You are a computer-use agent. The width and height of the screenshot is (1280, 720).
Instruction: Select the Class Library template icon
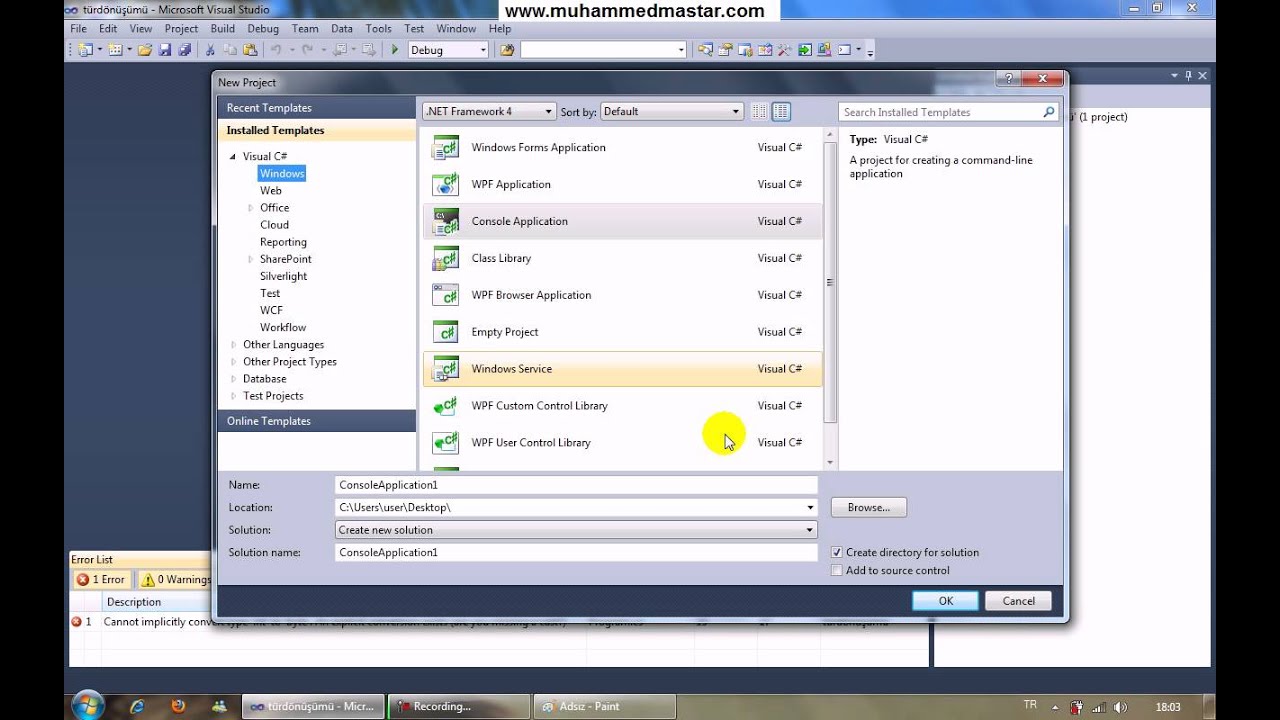445,259
